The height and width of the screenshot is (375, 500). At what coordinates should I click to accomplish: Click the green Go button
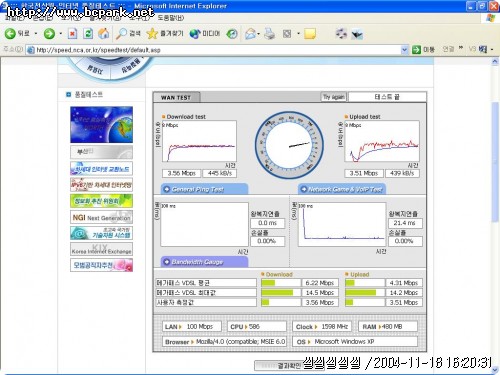pos(423,50)
